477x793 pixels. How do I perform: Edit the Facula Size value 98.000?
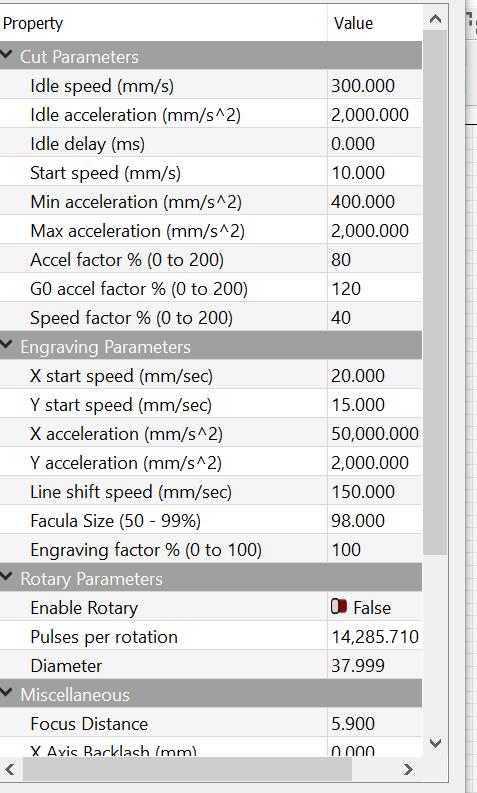(x=375, y=520)
